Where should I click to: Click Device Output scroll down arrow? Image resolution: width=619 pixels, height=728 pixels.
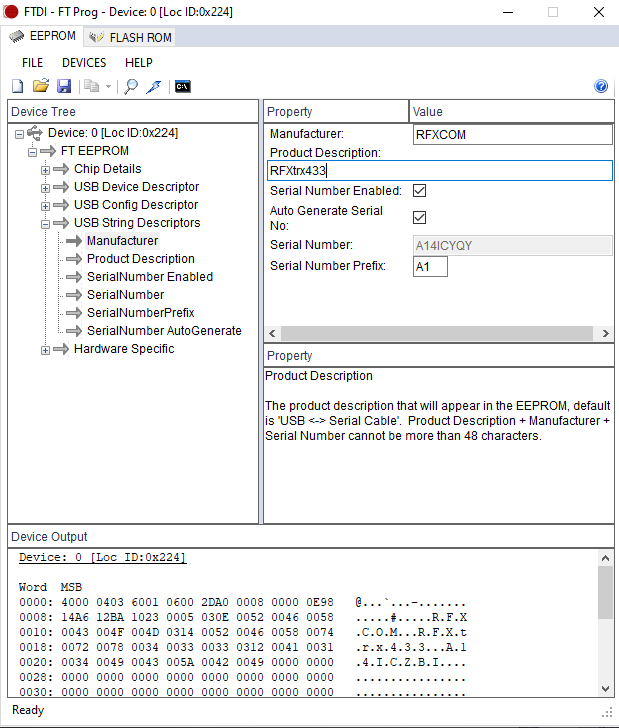point(605,689)
